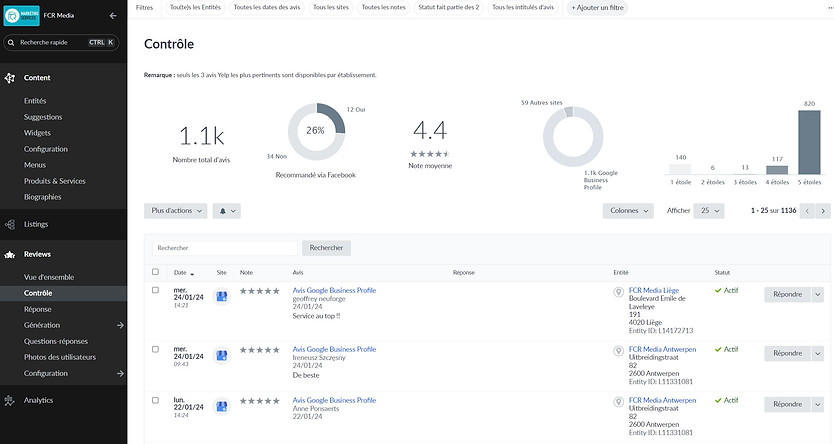
Task: Click Google Business Profile icon for Ireneusz Szczęsny review
Action: pyautogui.click(x=221, y=355)
